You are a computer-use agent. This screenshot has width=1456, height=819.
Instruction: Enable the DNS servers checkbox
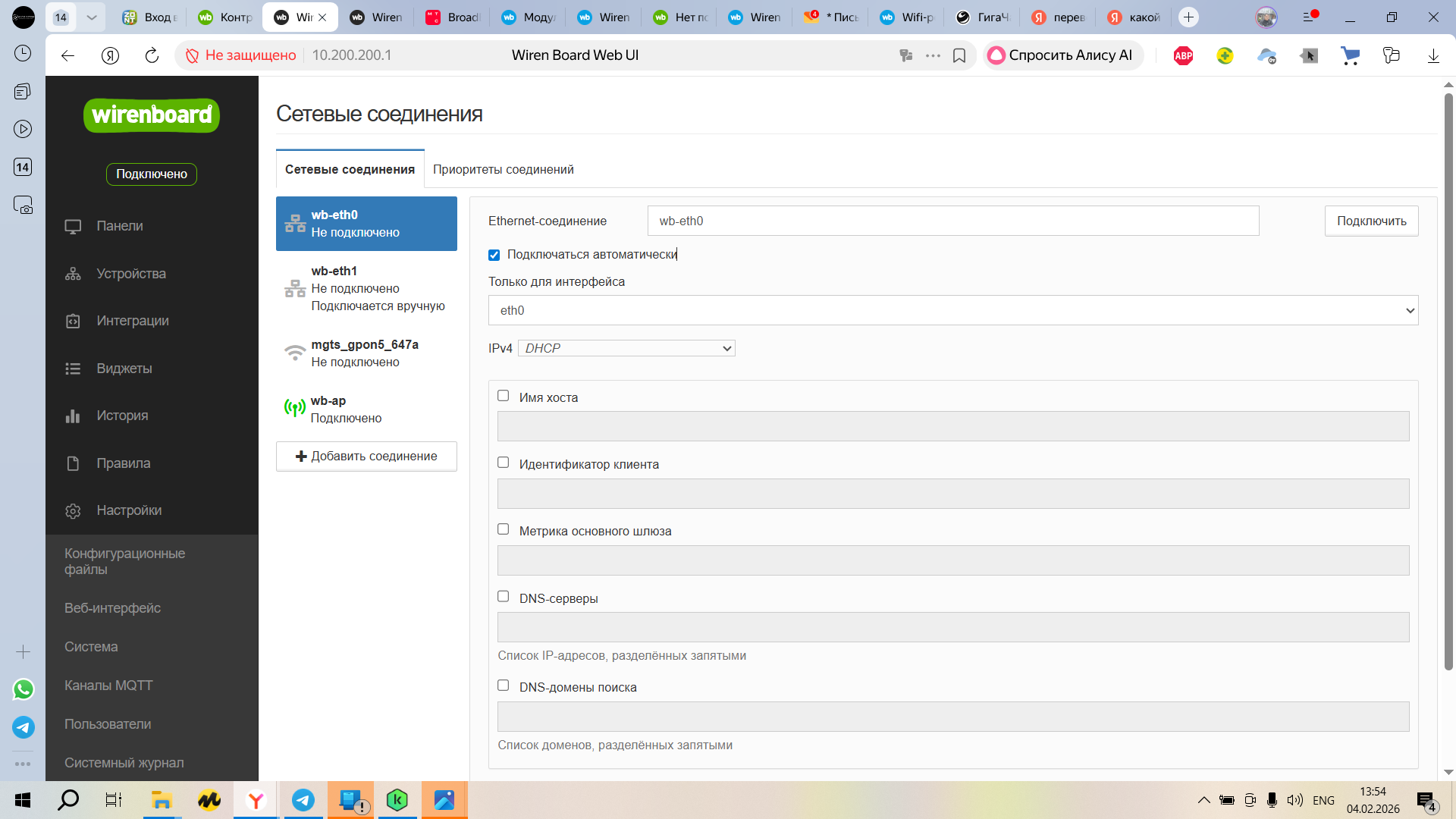[x=504, y=597]
